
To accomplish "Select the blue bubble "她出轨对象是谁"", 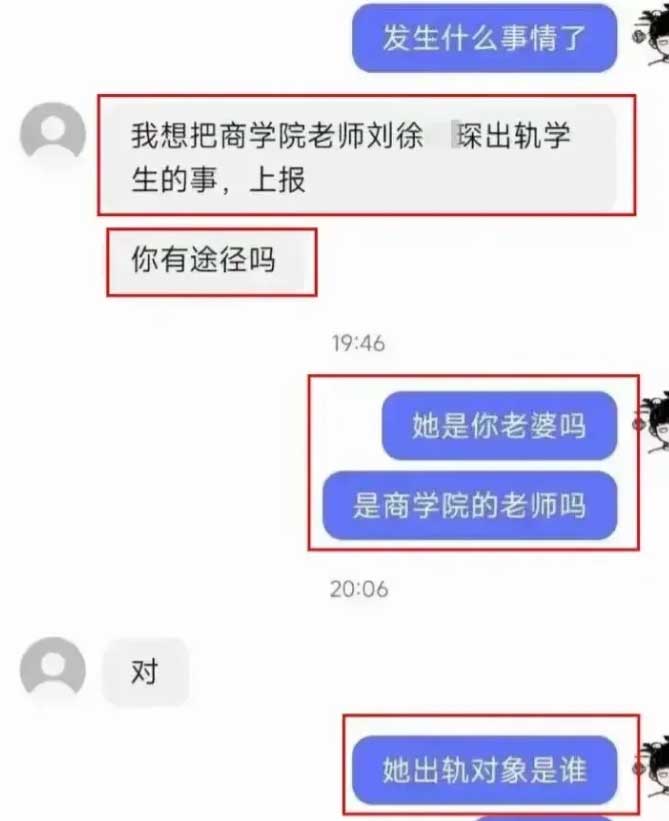I will (484, 770).
